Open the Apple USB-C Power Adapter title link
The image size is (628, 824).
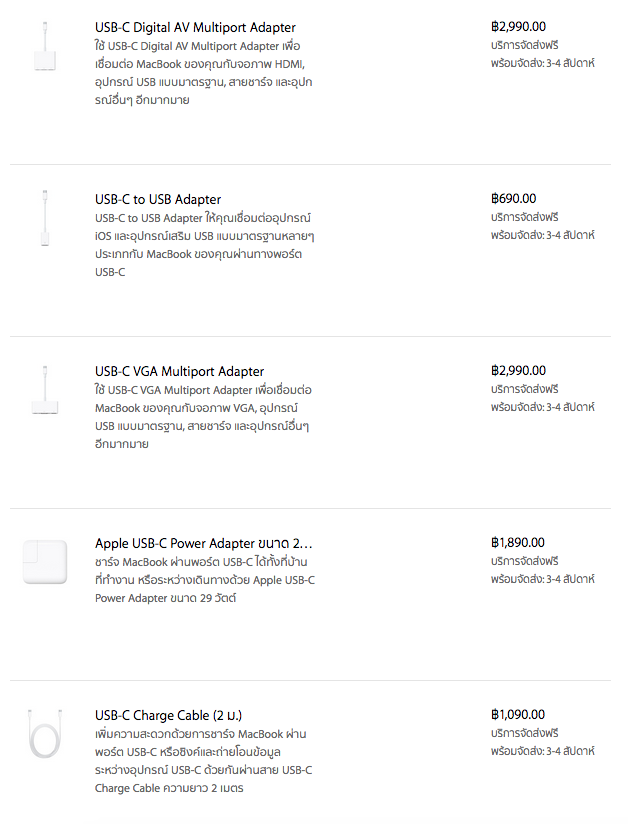(x=203, y=544)
